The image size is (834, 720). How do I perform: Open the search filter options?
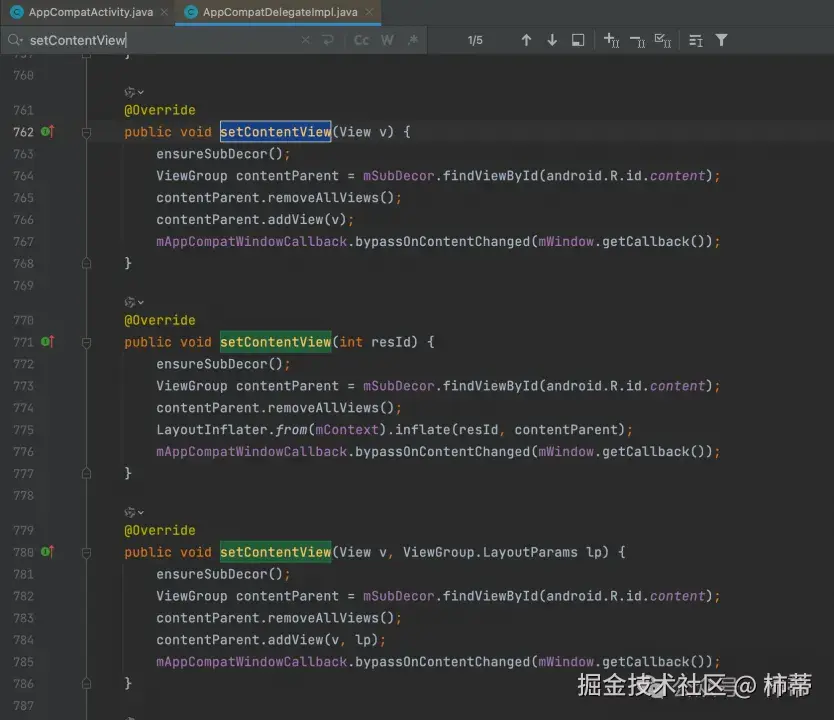coord(721,40)
